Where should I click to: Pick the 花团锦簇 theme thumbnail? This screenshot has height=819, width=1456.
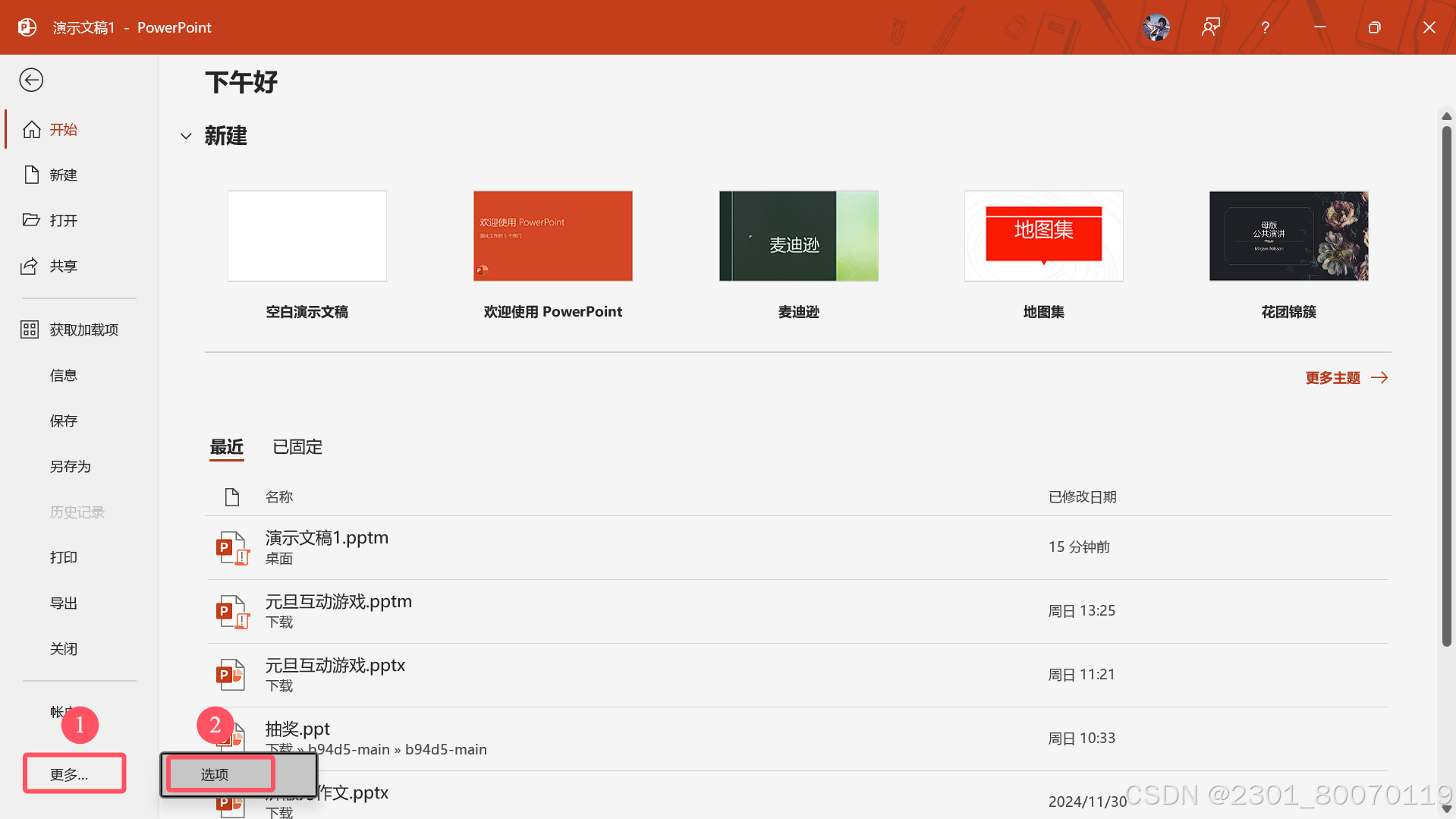point(1289,236)
